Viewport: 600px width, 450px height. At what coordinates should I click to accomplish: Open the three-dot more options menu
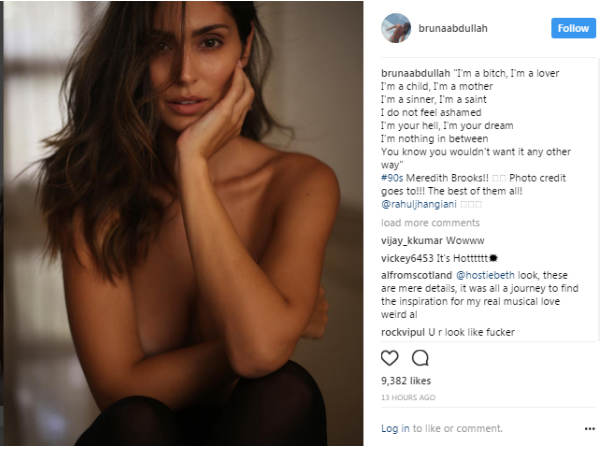pyautogui.click(x=590, y=429)
